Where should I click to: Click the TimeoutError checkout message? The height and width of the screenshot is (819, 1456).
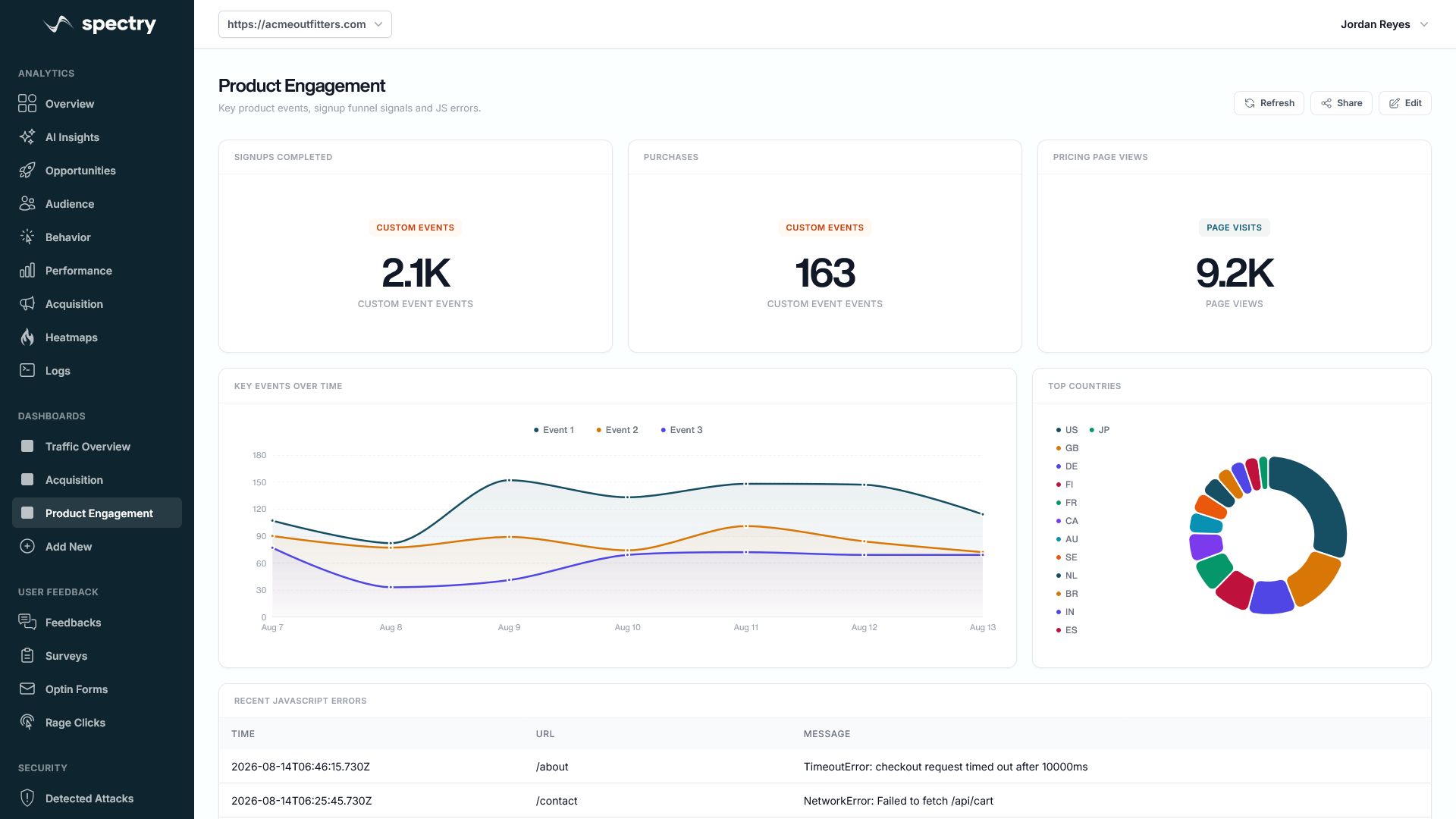(x=946, y=767)
